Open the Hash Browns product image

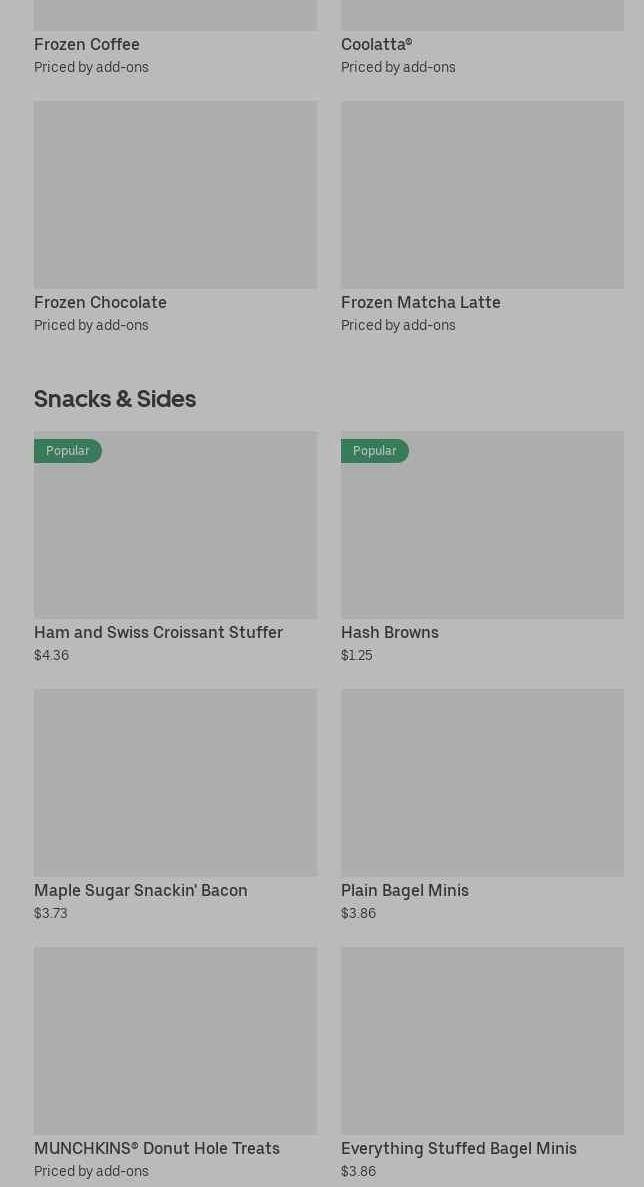click(x=482, y=535)
